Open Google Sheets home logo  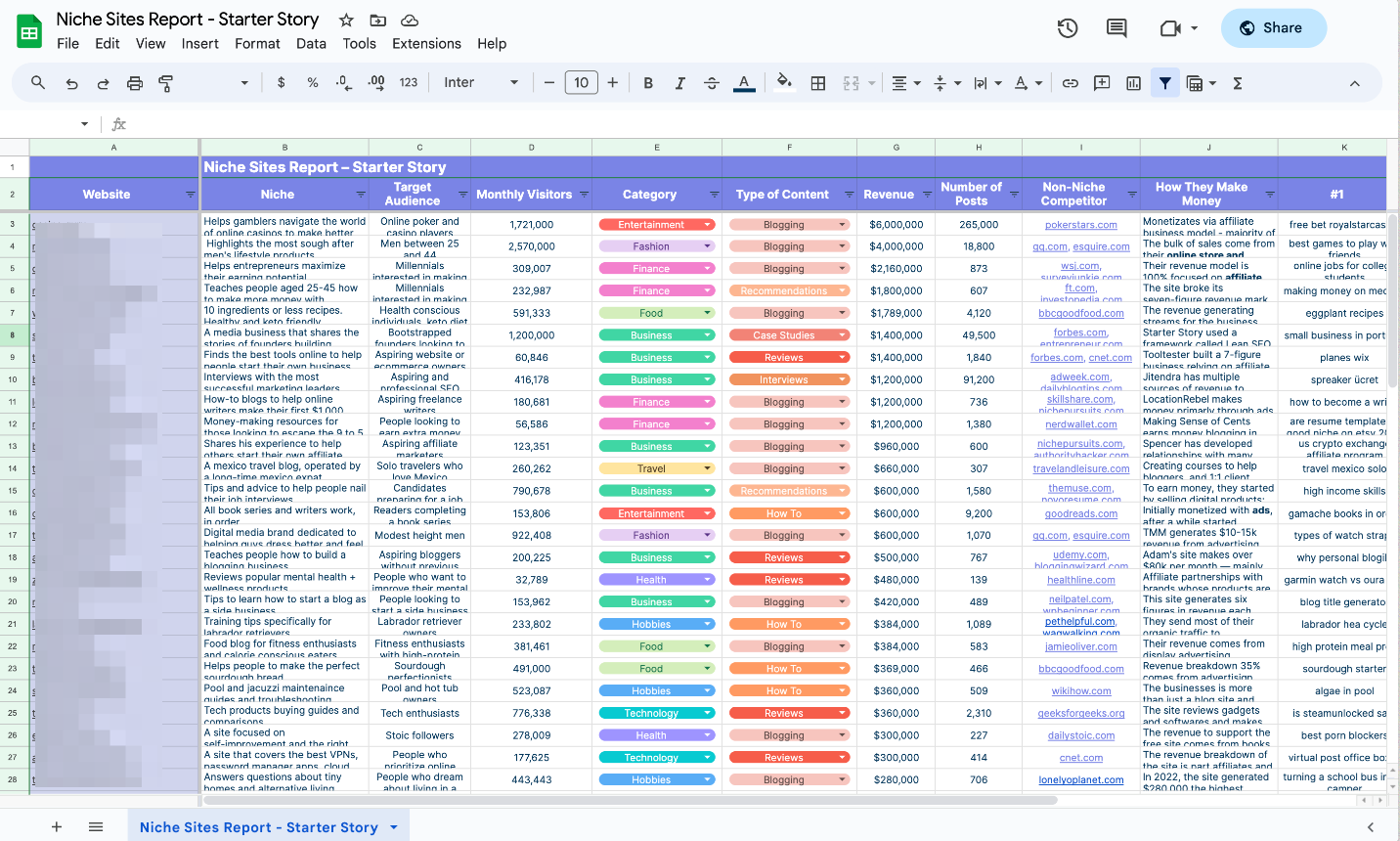[29, 31]
